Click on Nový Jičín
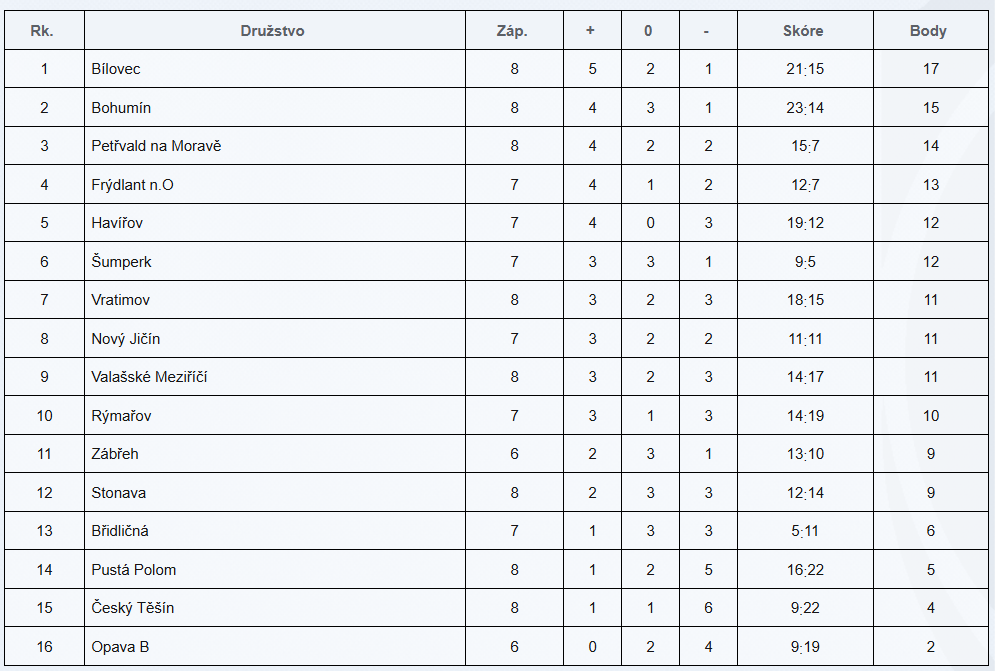The height and width of the screenshot is (671, 995). click(125, 339)
